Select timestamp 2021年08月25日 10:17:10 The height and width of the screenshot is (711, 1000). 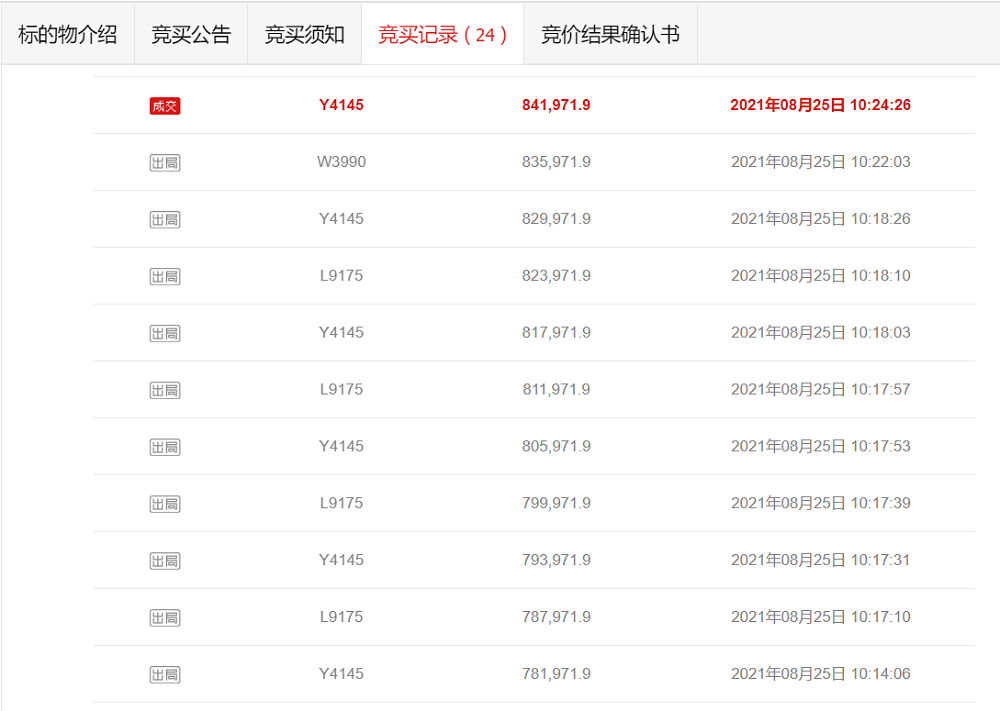(820, 617)
